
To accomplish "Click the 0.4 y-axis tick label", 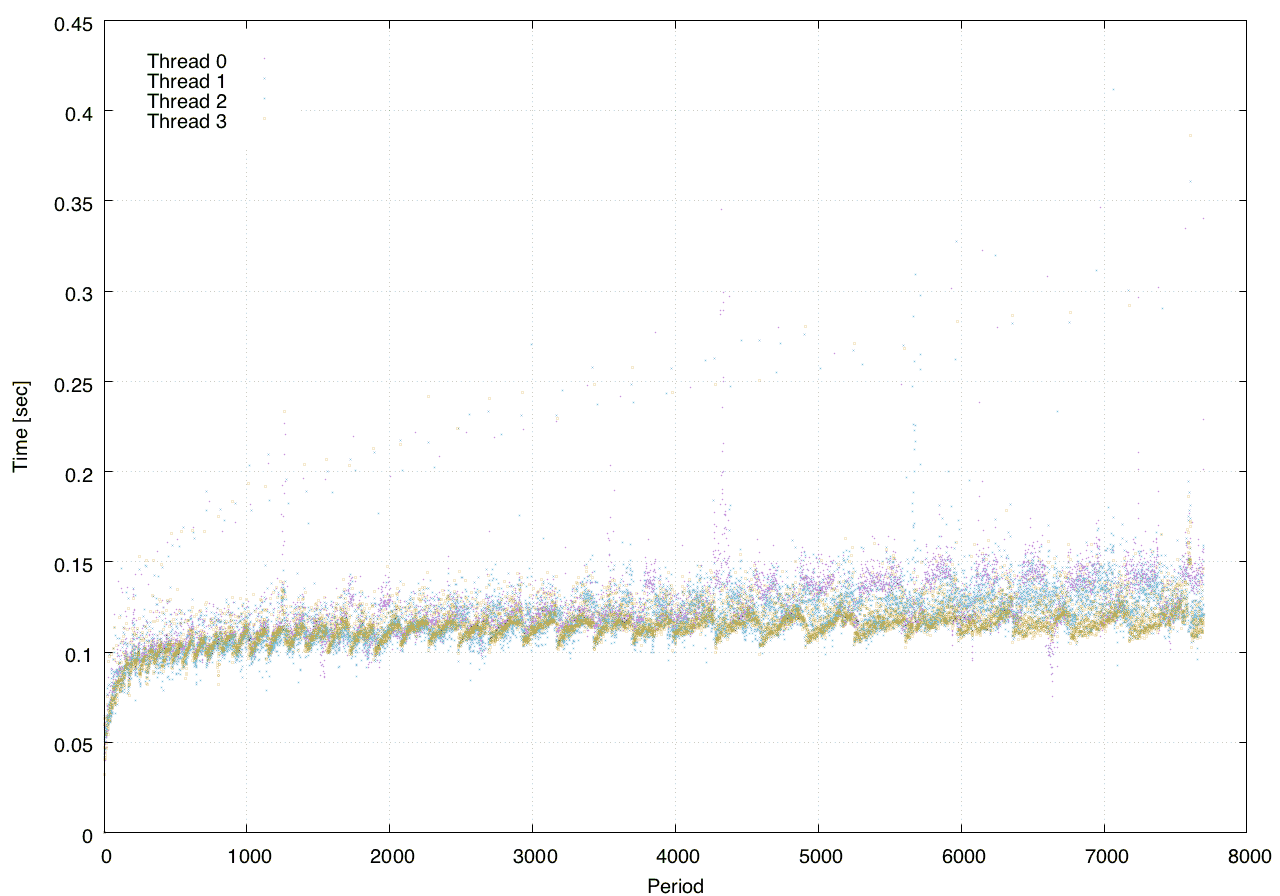I will [x=78, y=113].
